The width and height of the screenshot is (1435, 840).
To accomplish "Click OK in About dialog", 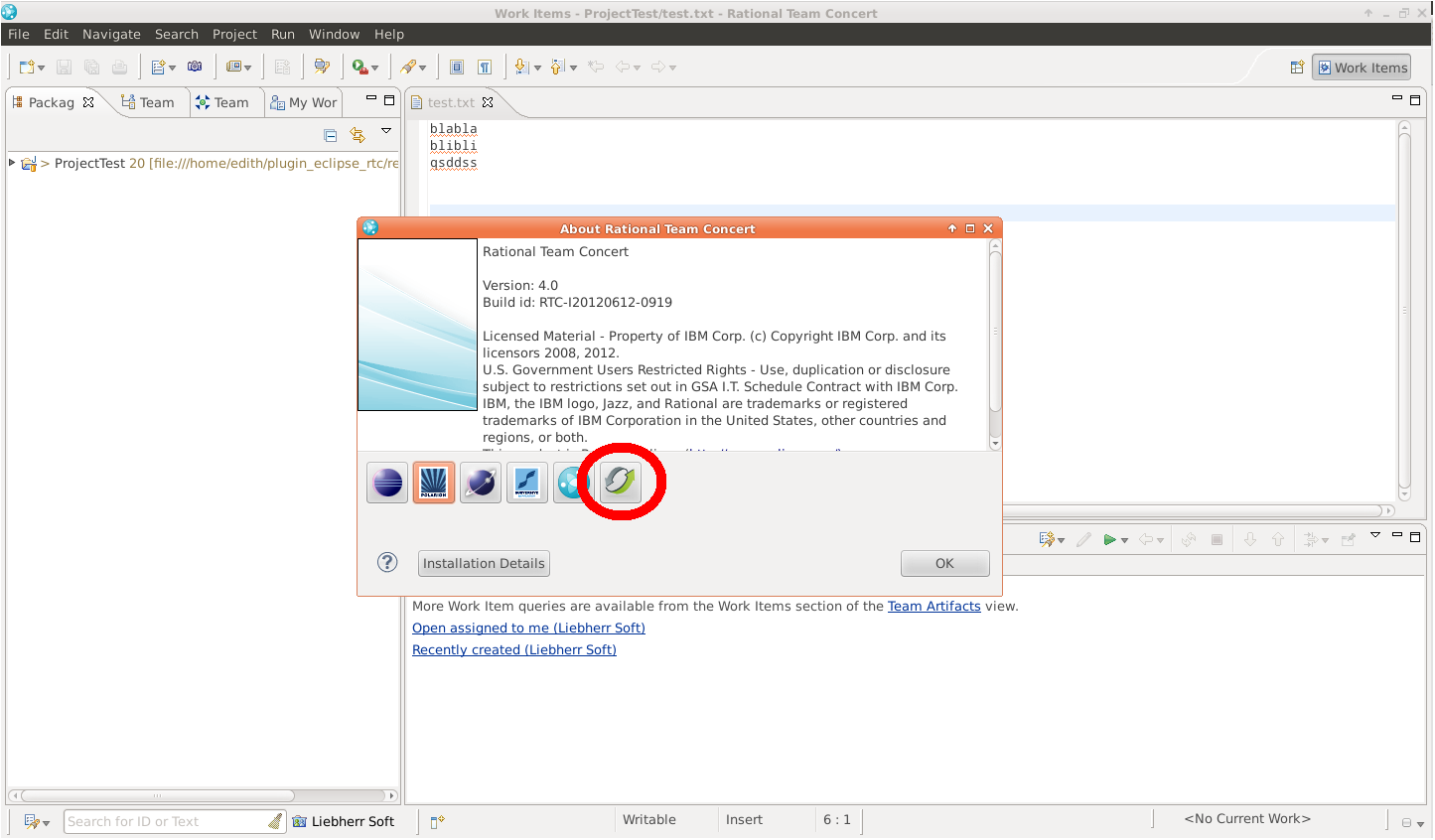I will click(x=944, y=563).
